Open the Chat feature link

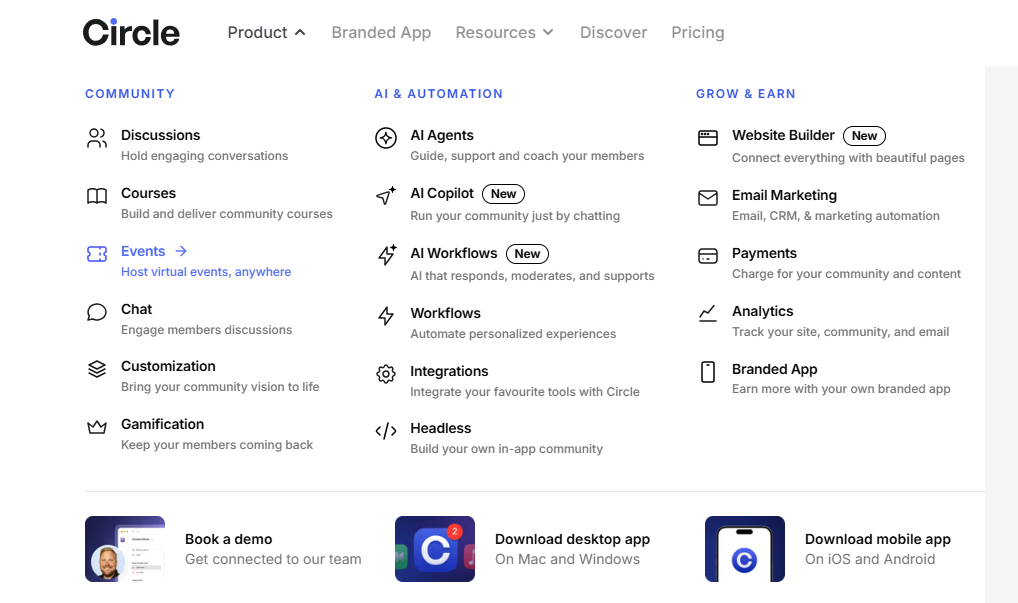[x=136, y=309]
